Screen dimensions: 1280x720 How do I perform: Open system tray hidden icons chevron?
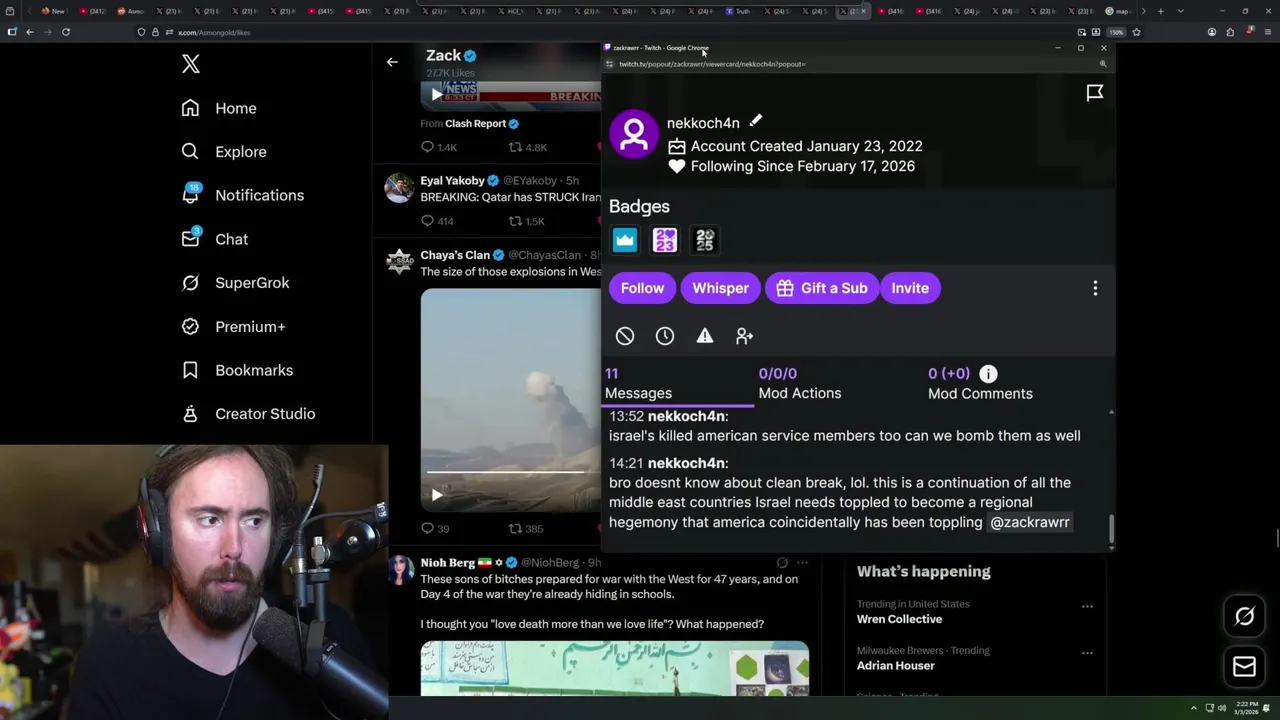click(x=1193, y=708)
